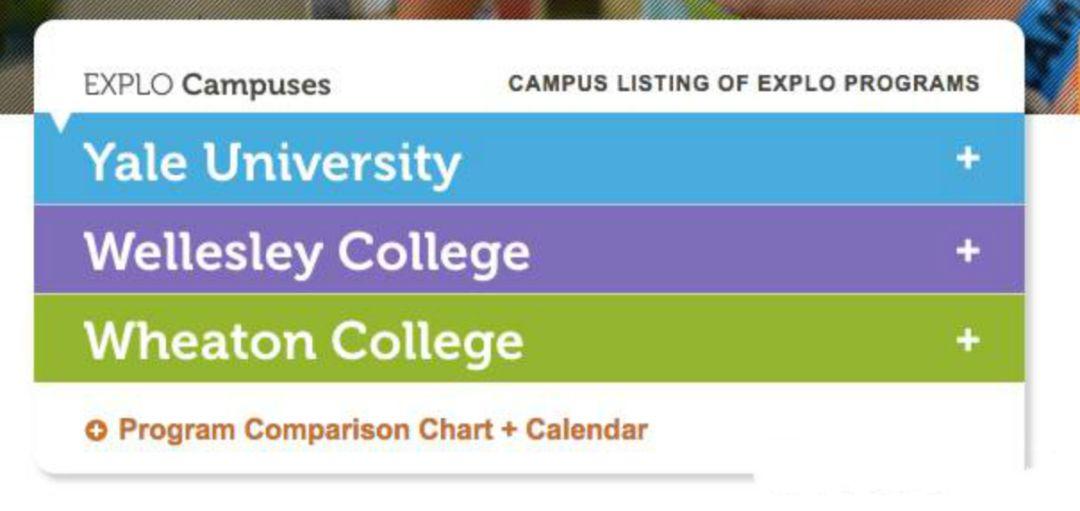Screen dimensions: 1080x511
Task: Click the photo banner above the panel
Action: 540,10
